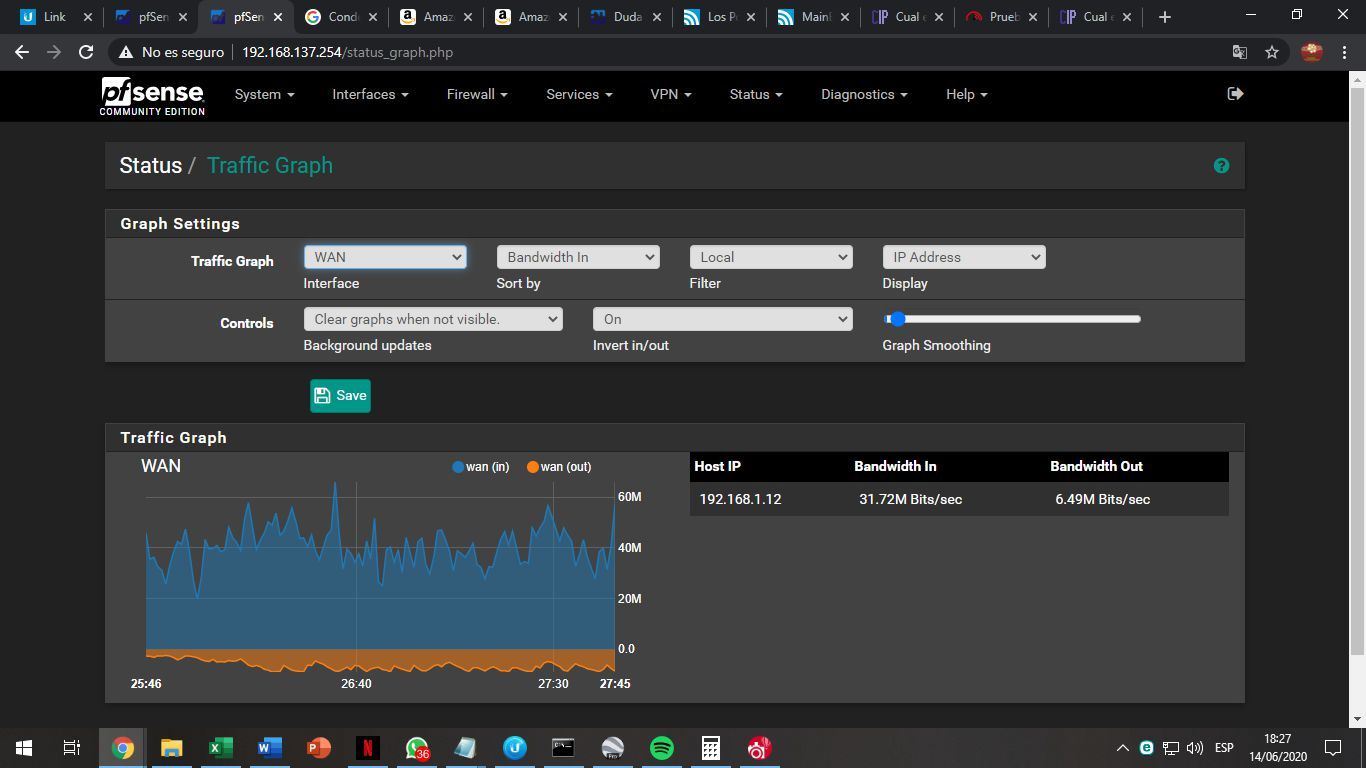Toggle wan (in) series in legend
The image size is (1366, 768).
click(481, 467)
